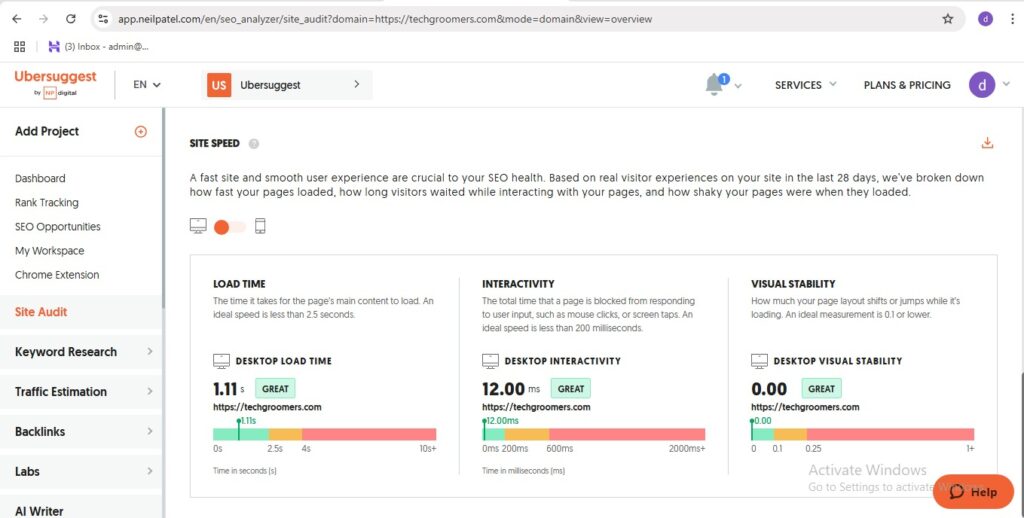Open notifications bell icon
Image resolution: width=1024 pixels, height=518 pixels.
pyautogui.click(x=716, y=84)
